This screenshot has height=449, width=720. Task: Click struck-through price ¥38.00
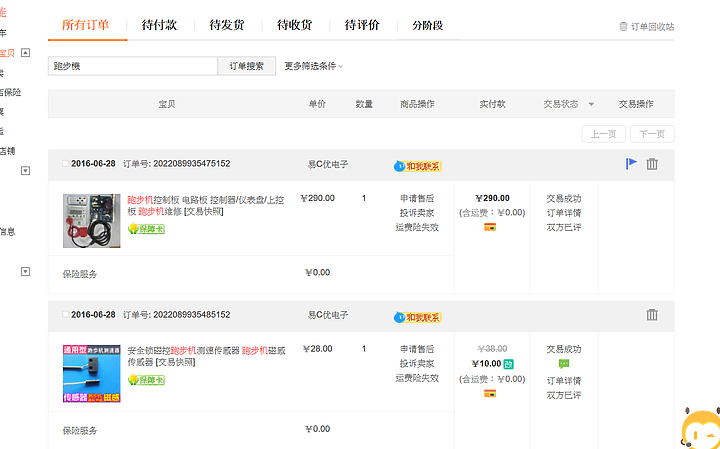(x=492, y=348)
